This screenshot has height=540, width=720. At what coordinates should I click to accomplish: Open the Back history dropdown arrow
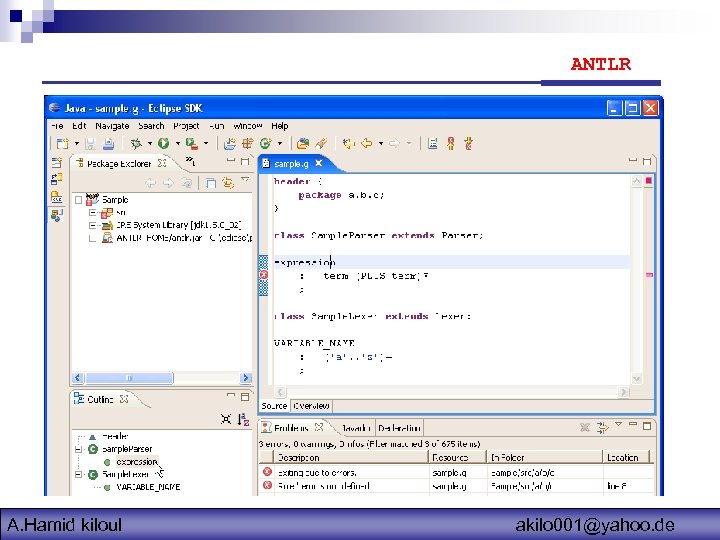pos(381,144)
